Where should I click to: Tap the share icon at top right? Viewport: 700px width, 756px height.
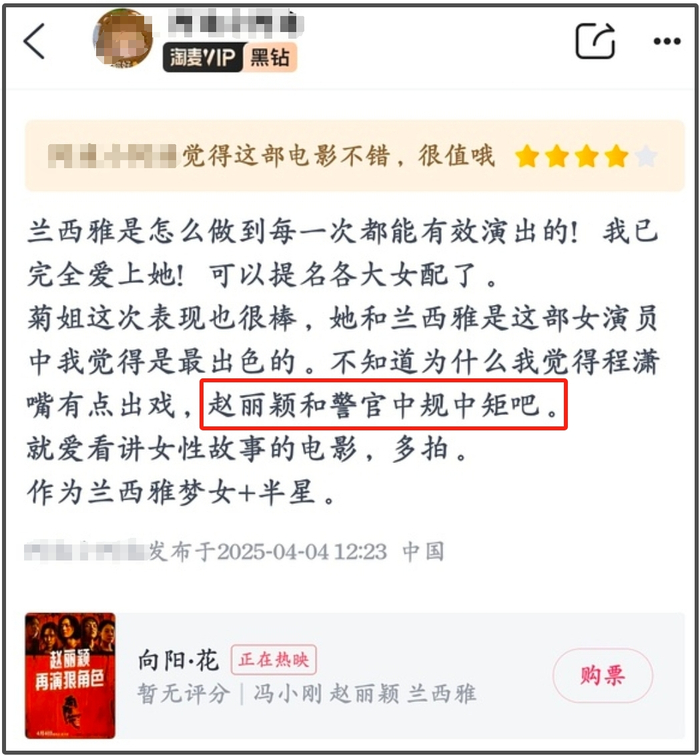595,41
